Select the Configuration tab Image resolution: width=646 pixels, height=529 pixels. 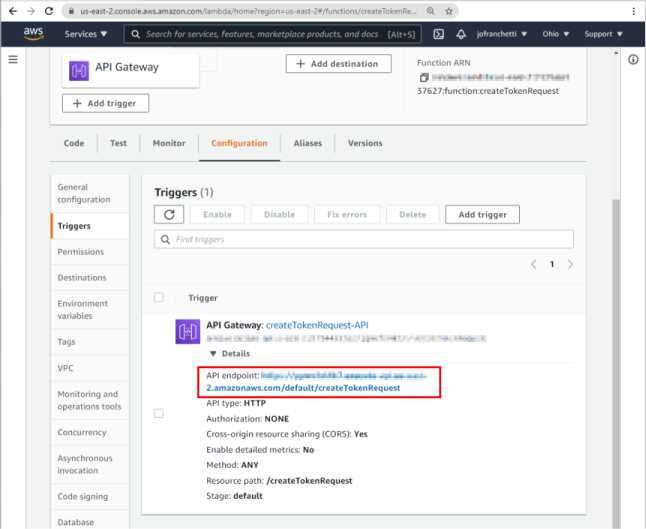[x=239, y=143]
